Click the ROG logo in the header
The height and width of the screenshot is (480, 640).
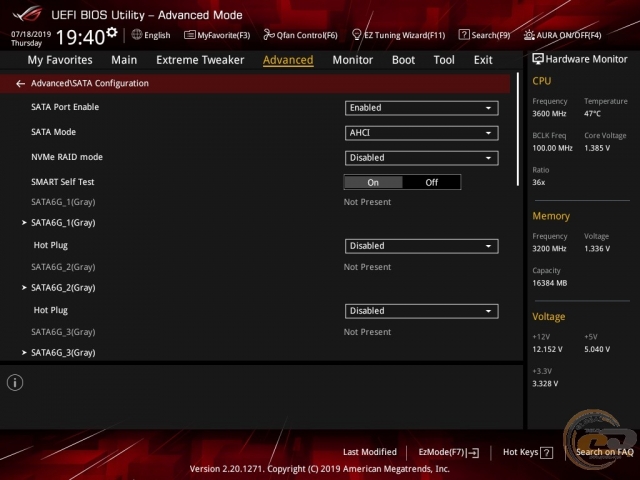[27, 14]
